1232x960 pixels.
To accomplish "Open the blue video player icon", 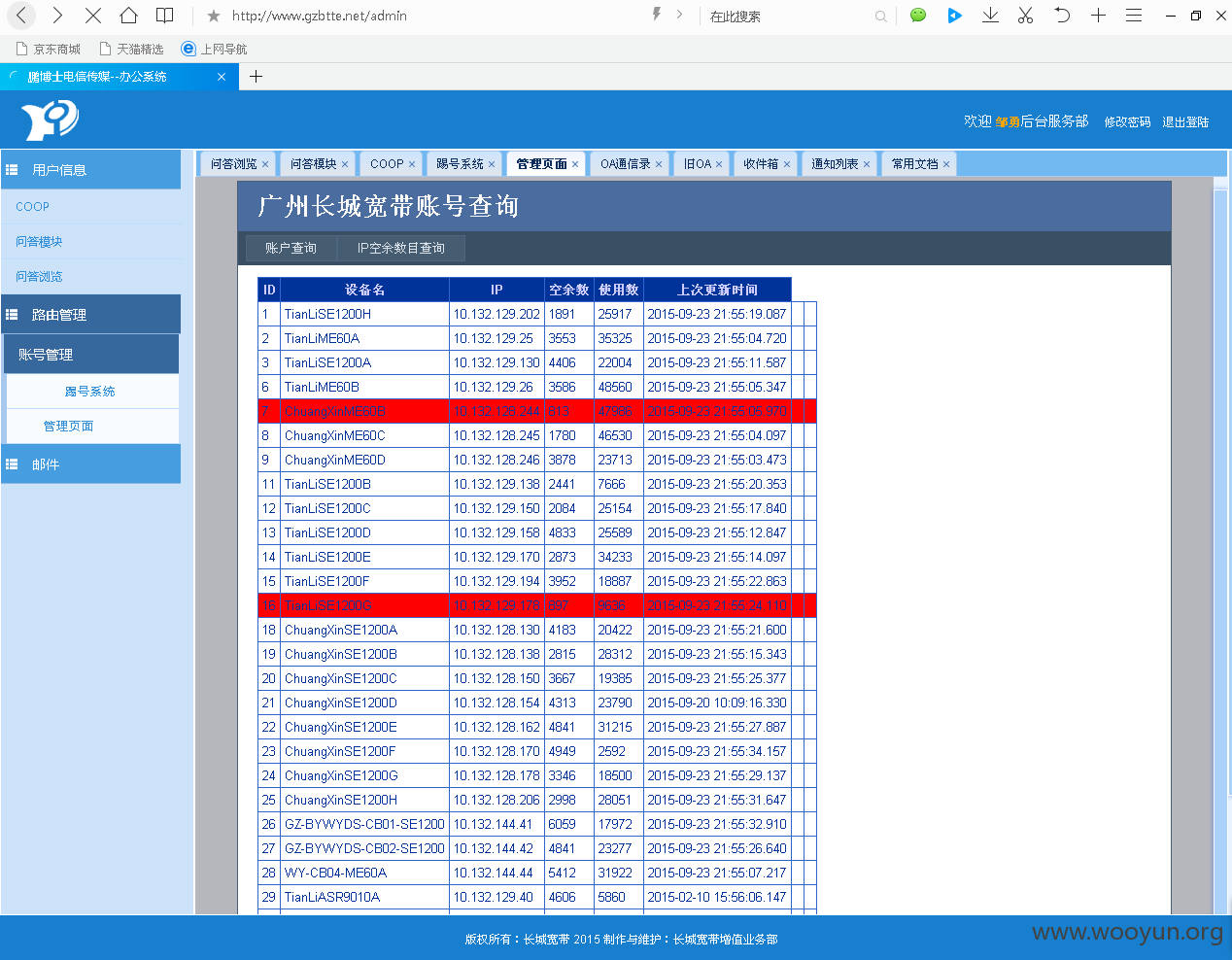I will (954, 16).
